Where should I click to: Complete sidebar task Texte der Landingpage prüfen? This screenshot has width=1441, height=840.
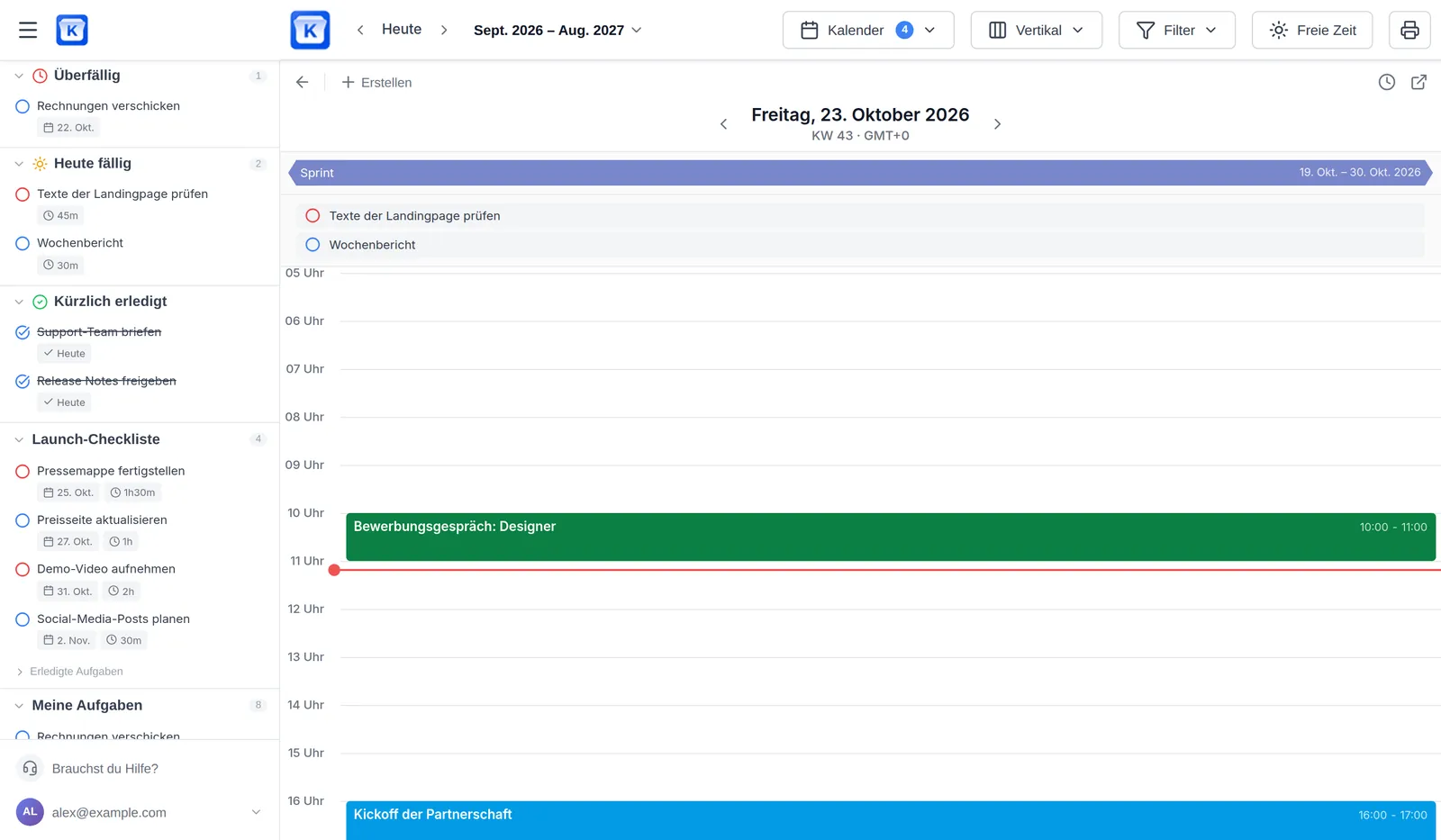23,194
